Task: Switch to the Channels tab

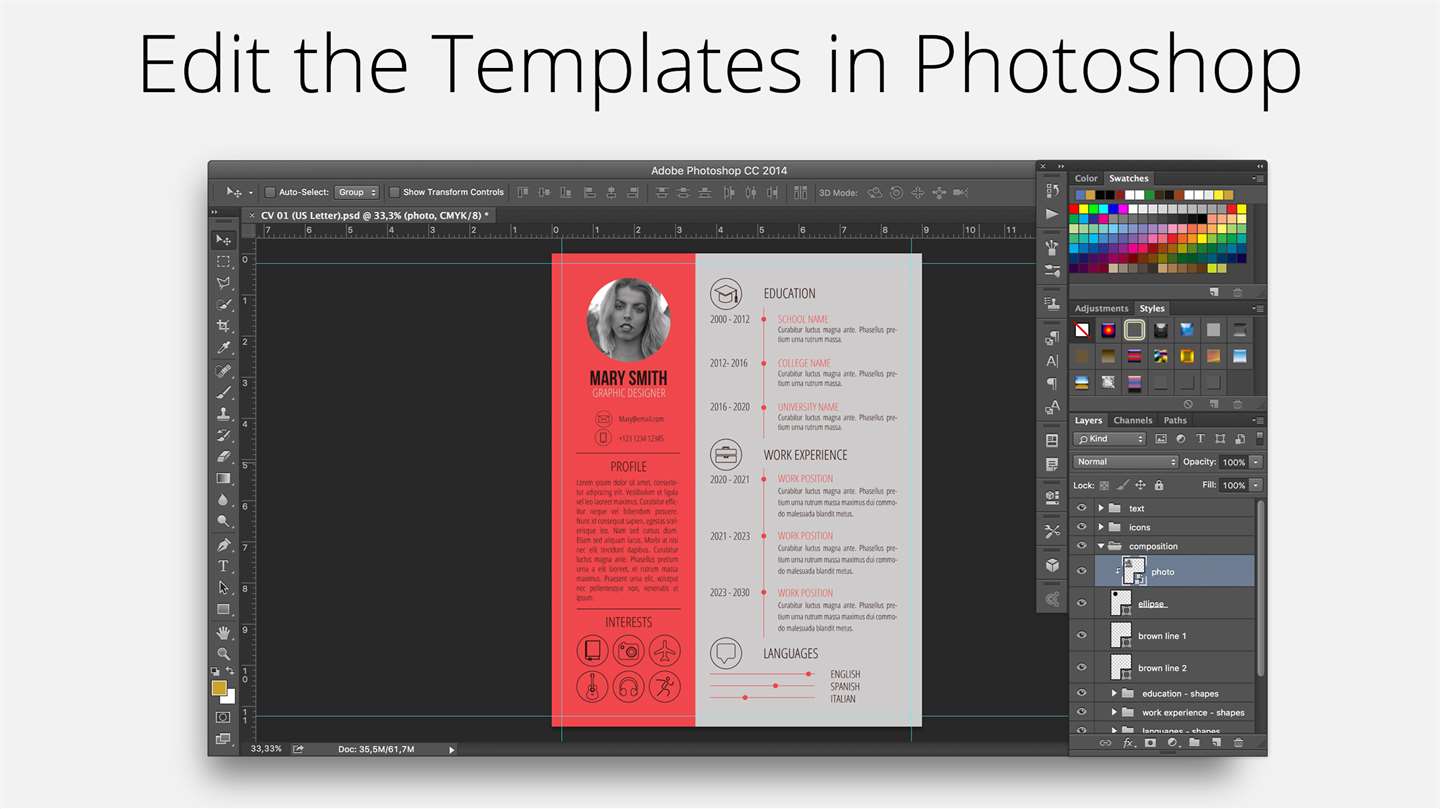Action: click(x=1133, y=420)
